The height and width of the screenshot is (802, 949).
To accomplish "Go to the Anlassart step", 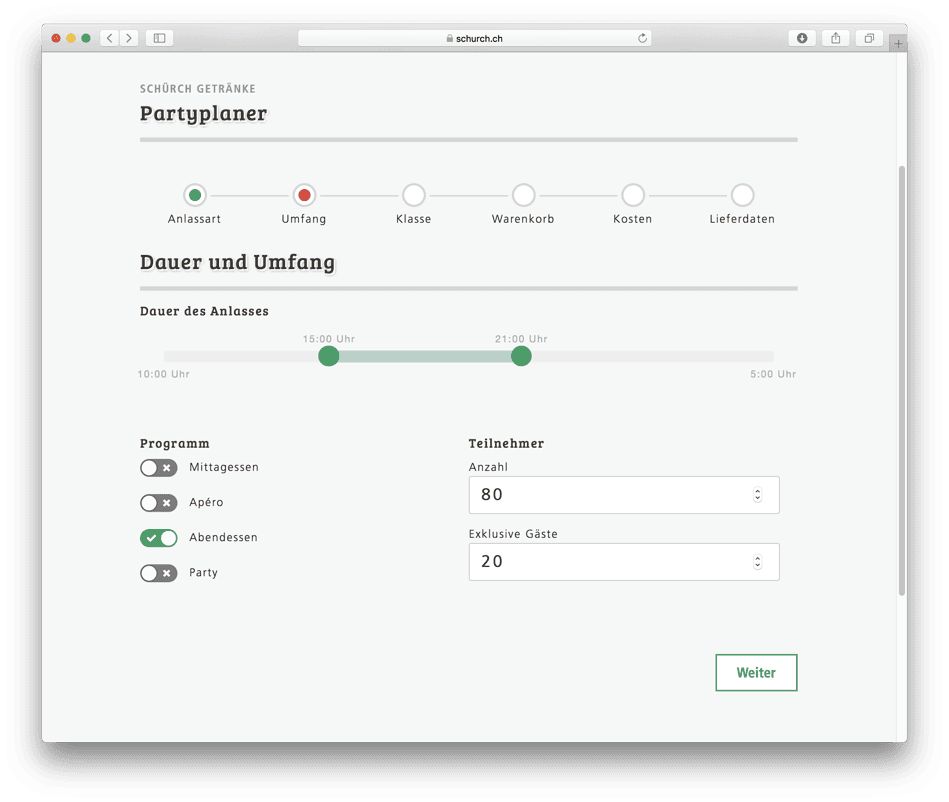I will (x=195, y=195).
